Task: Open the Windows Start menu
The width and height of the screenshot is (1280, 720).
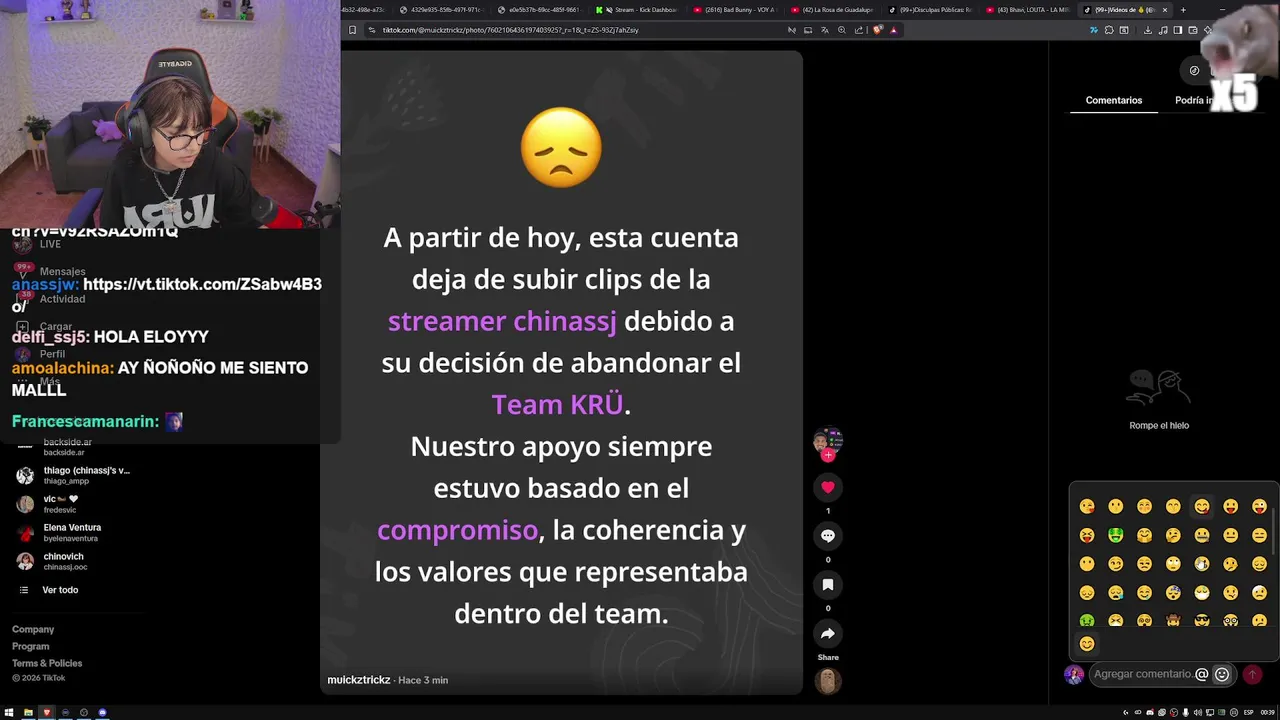Action: pos(9,713)
